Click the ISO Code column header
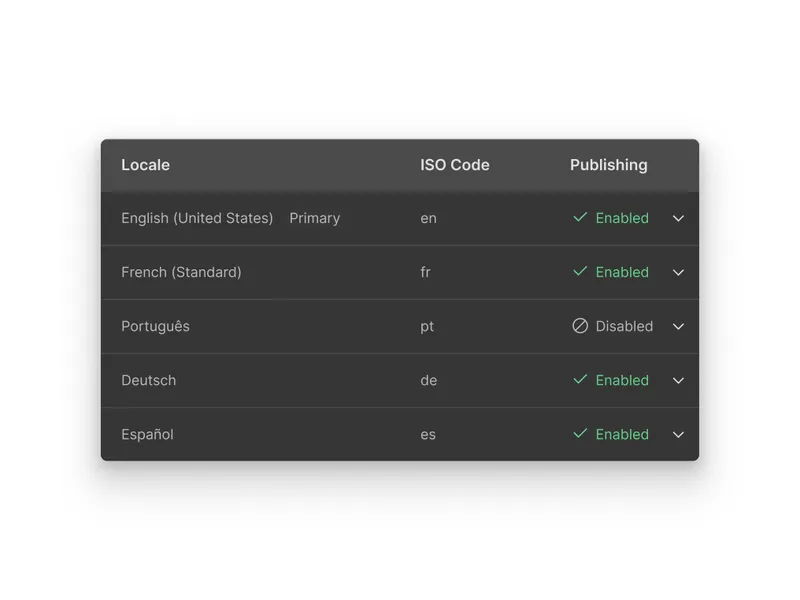Viewport: 800px width, 600px height. tap(455, 165)
